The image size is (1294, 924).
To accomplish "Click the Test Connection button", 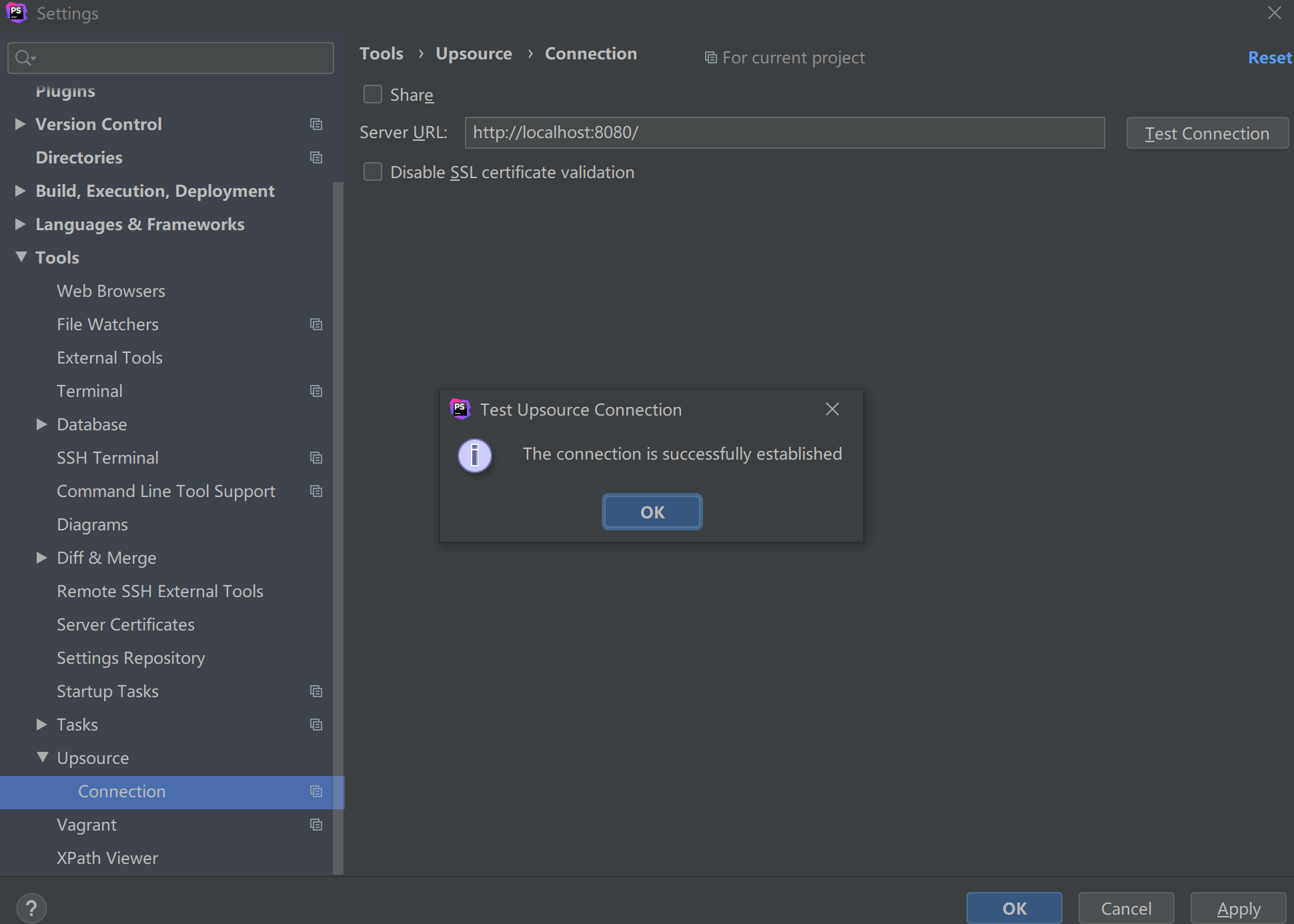I will click(x=1207, y=133).
